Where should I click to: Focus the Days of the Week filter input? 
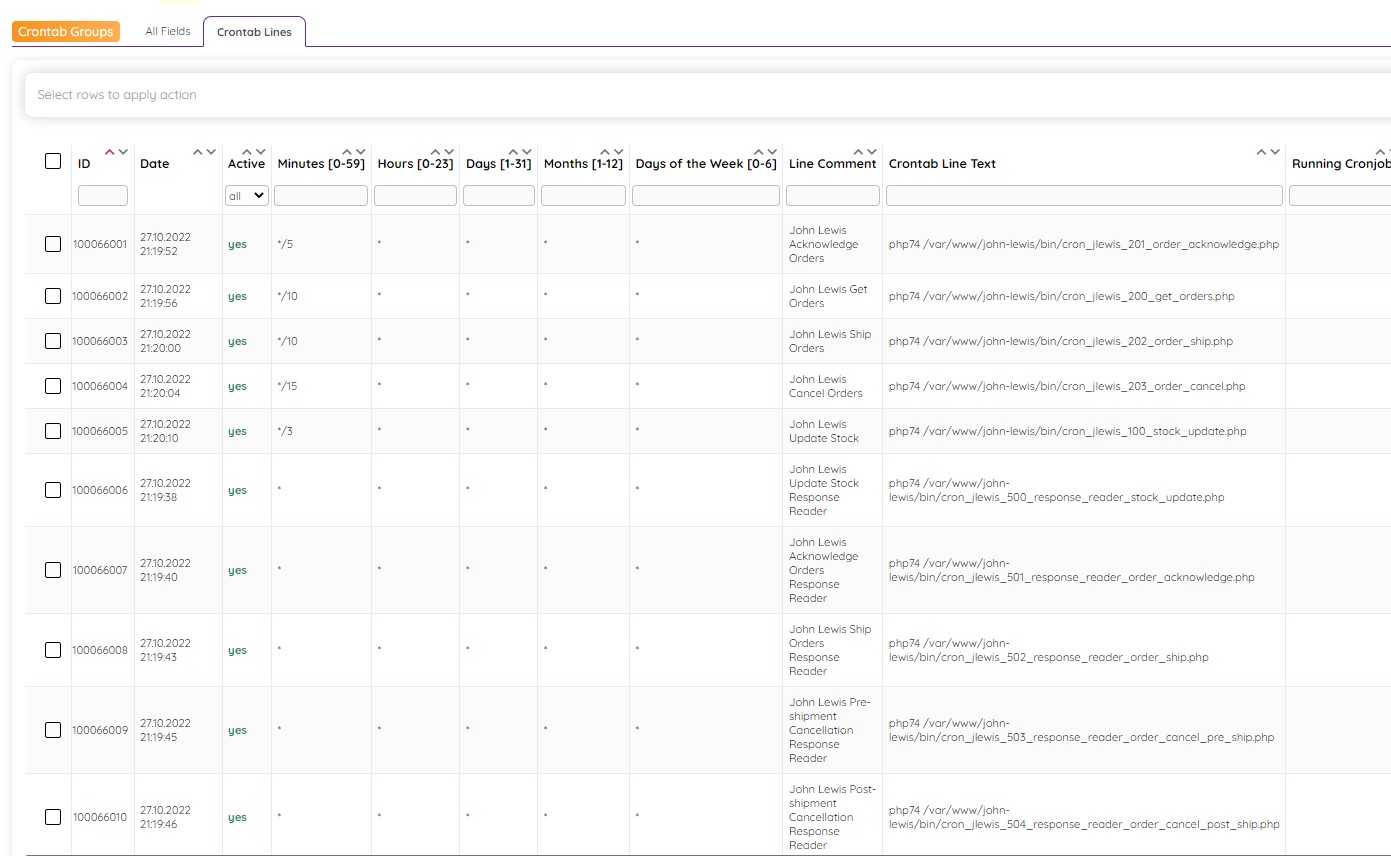click(706, 196)
